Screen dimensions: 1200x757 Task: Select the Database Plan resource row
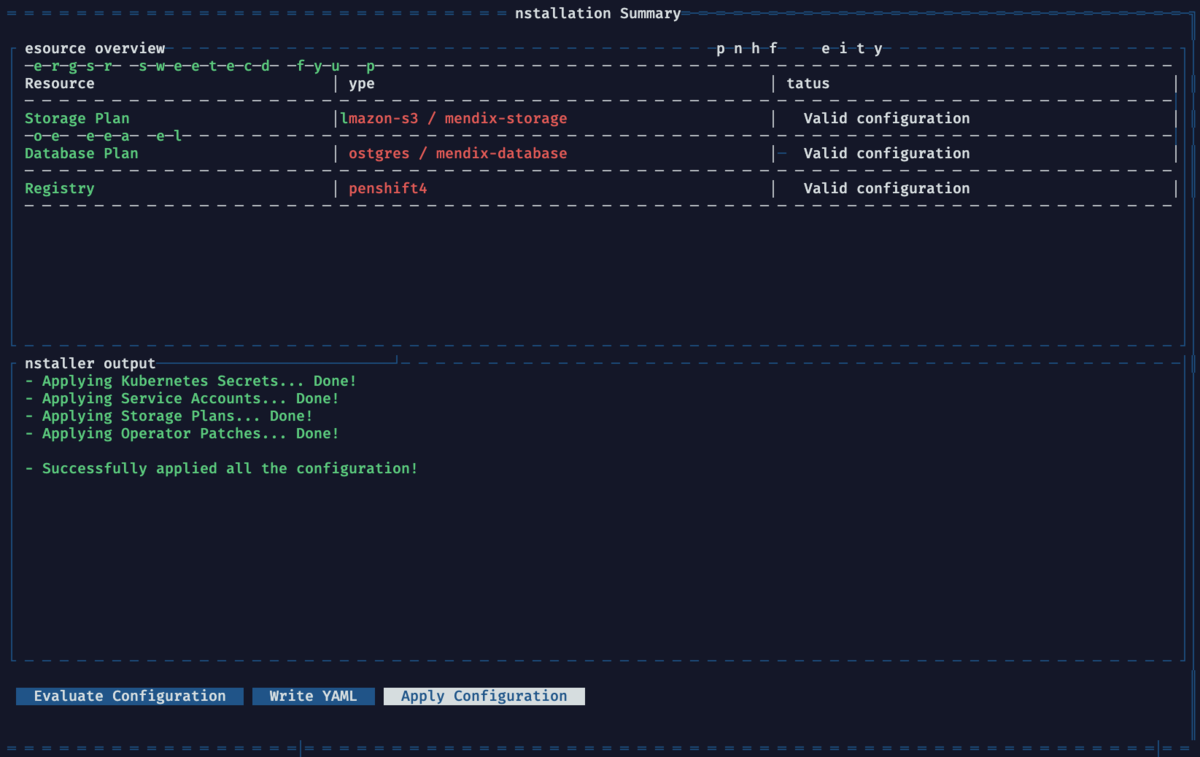(600, 154)
